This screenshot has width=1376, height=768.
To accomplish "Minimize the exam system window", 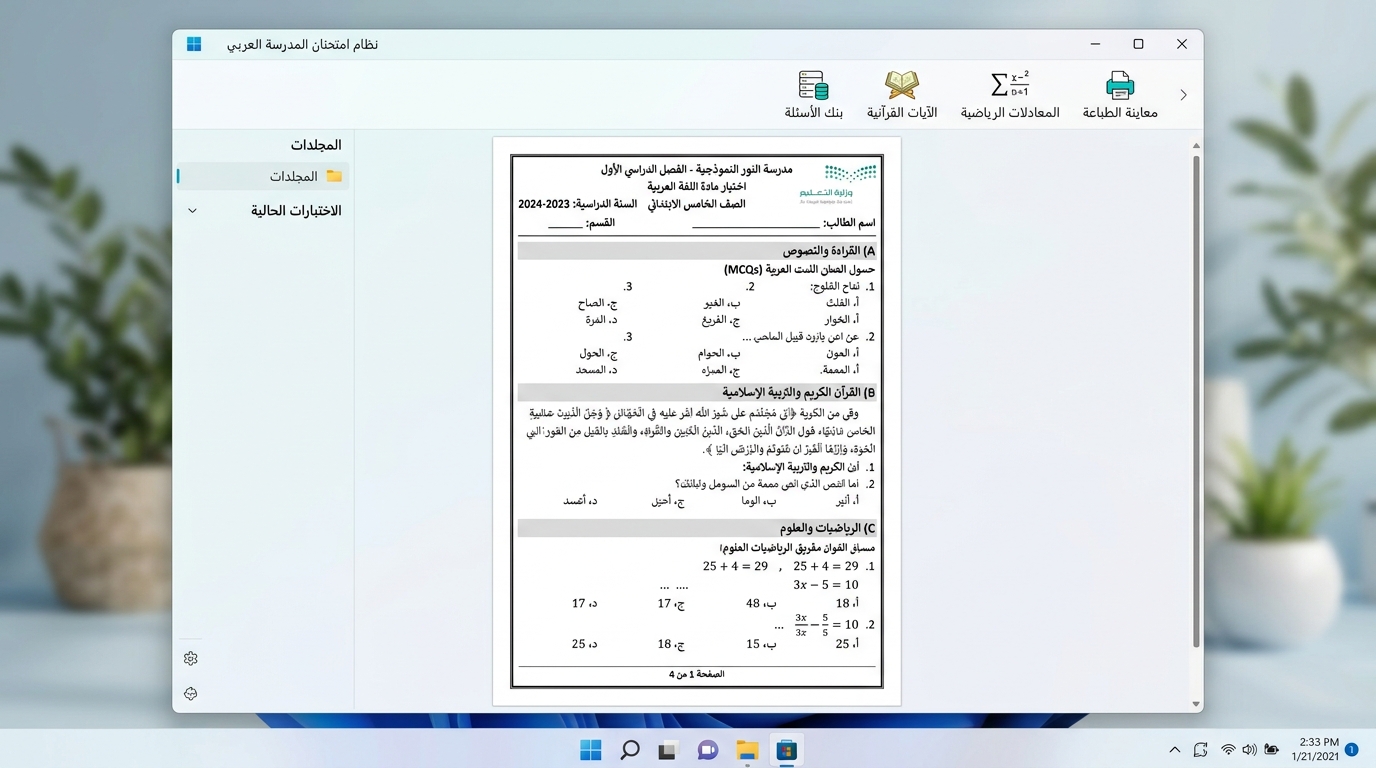I will coord(1095,44).
